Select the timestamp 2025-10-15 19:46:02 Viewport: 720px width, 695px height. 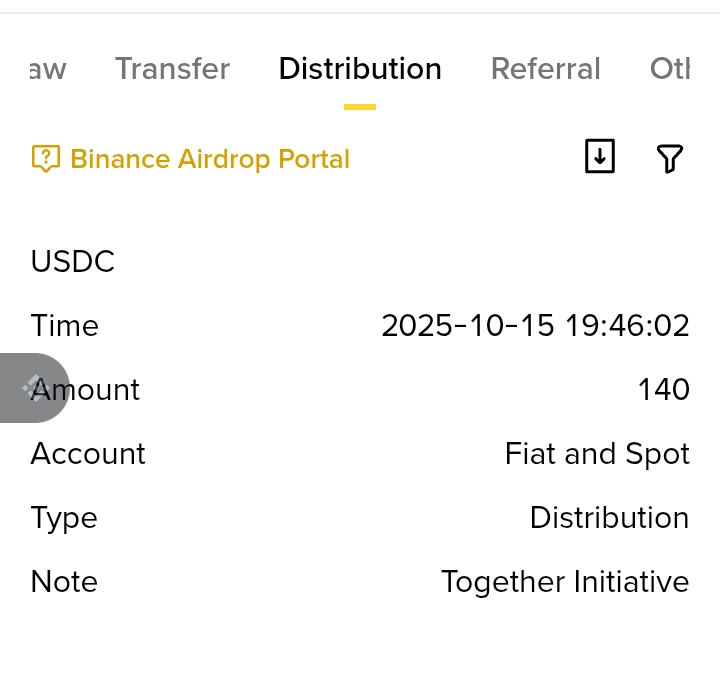pos(535,325)
